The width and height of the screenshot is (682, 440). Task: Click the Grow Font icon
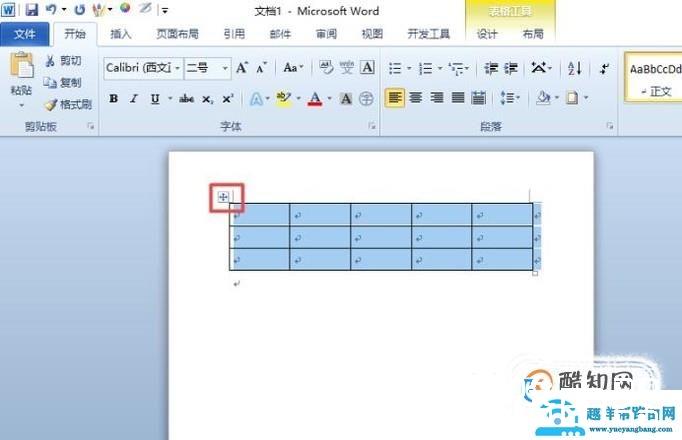pyautogui.click(x=241, y=68)
